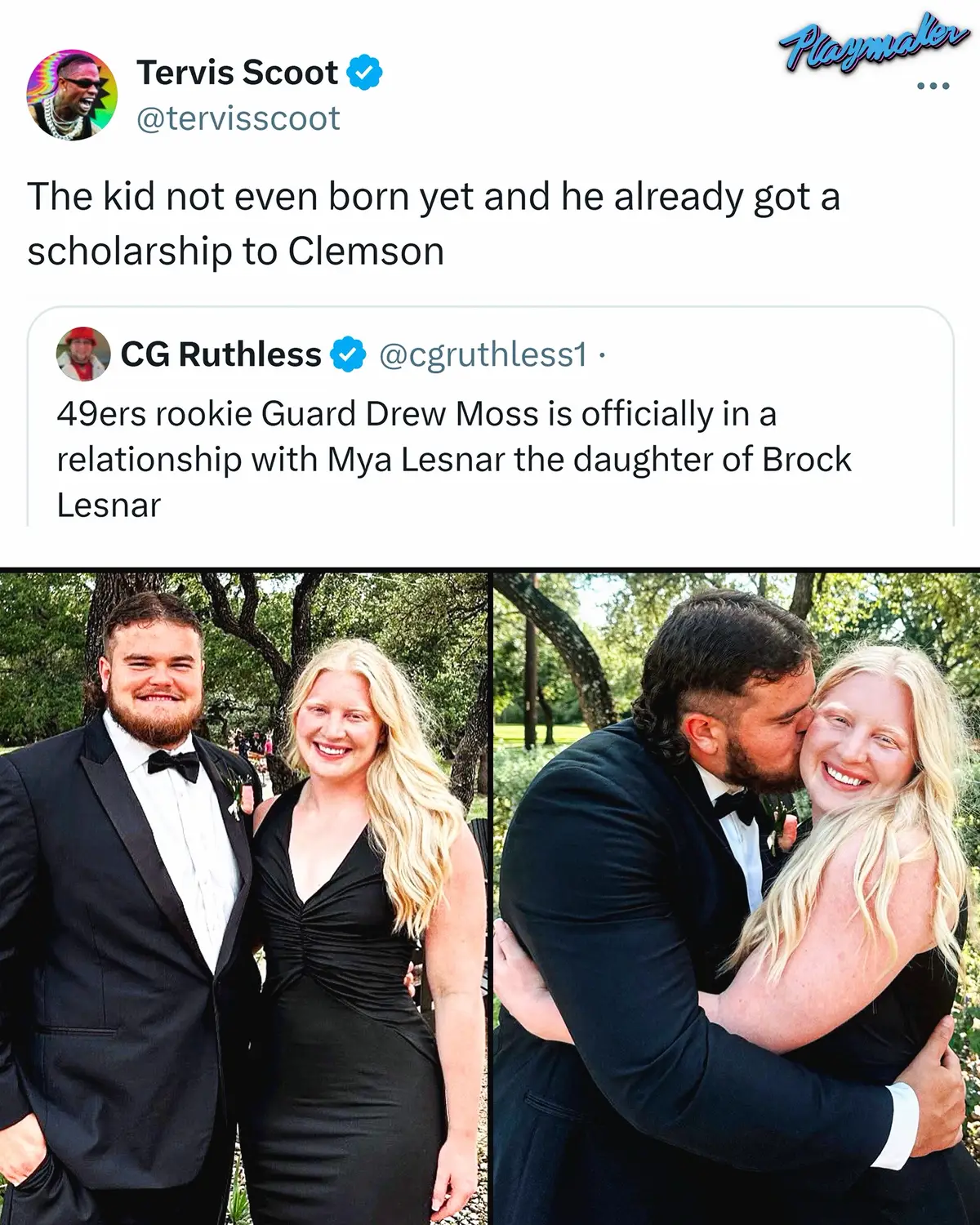
Task: Click the Tervis Scoot display name
Action: click(237, 73)
